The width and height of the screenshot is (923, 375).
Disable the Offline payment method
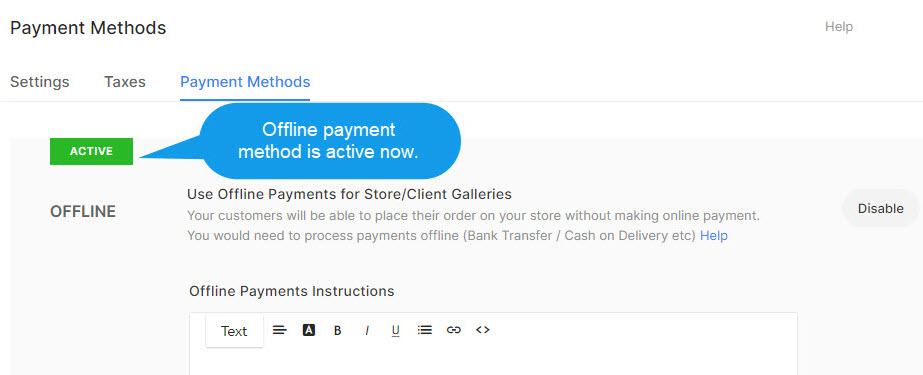click(881, 208)
